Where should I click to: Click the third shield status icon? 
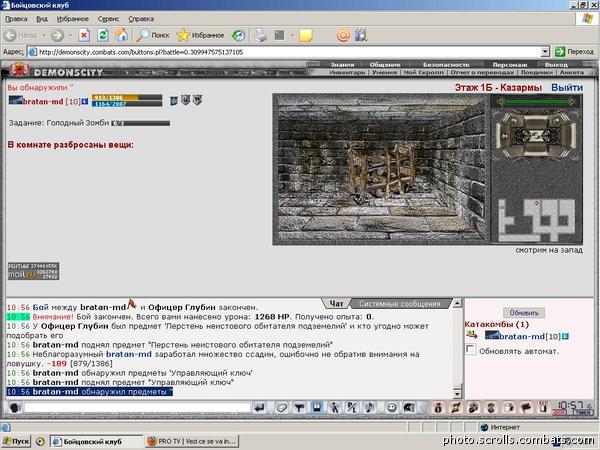[x=197, y=100]
